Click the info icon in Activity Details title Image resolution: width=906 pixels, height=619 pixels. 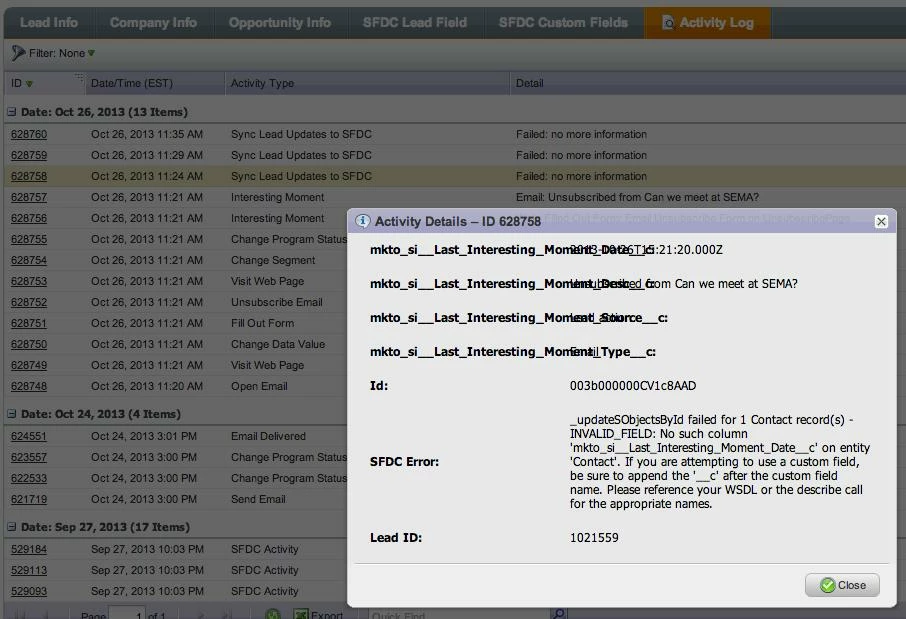click(x=362, y=221)
